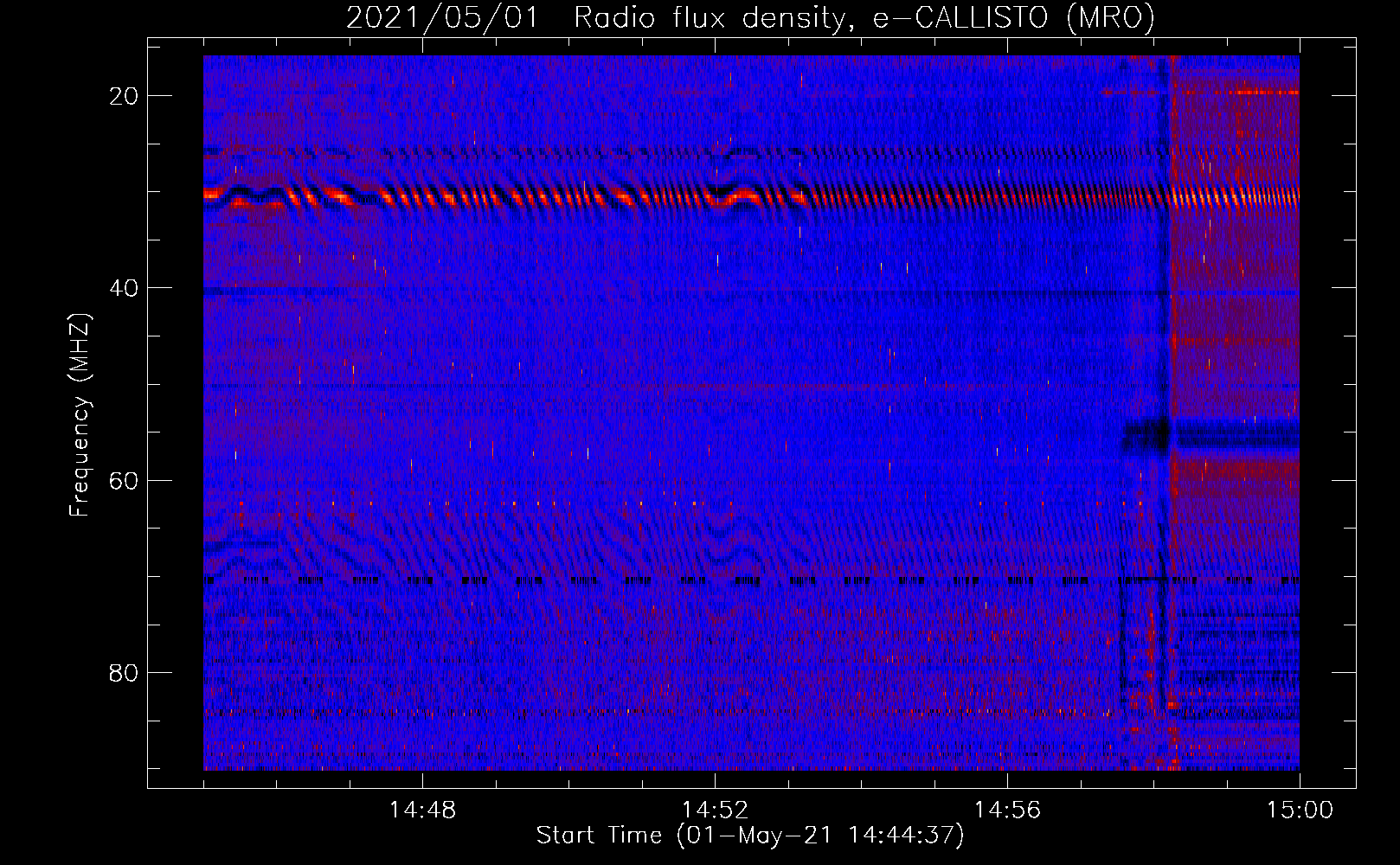Click the 14:52 time tick label
Viewport: 1400px width, 865px height.
715,811
